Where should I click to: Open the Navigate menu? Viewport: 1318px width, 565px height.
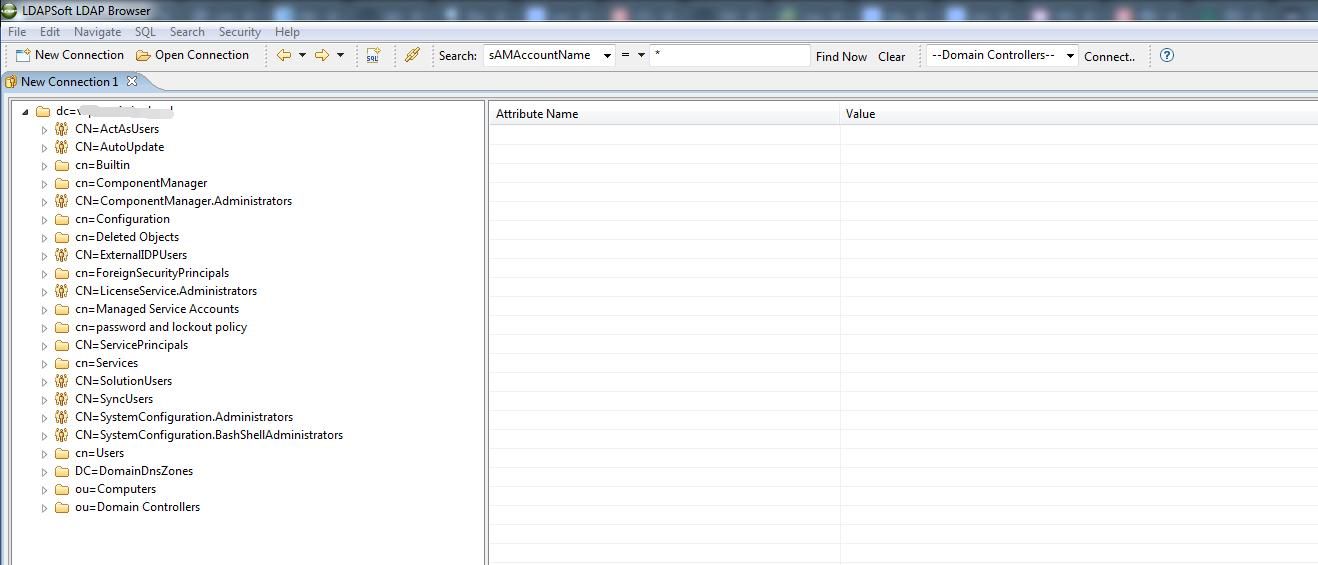pyautogui.click(x=97, y=32)
